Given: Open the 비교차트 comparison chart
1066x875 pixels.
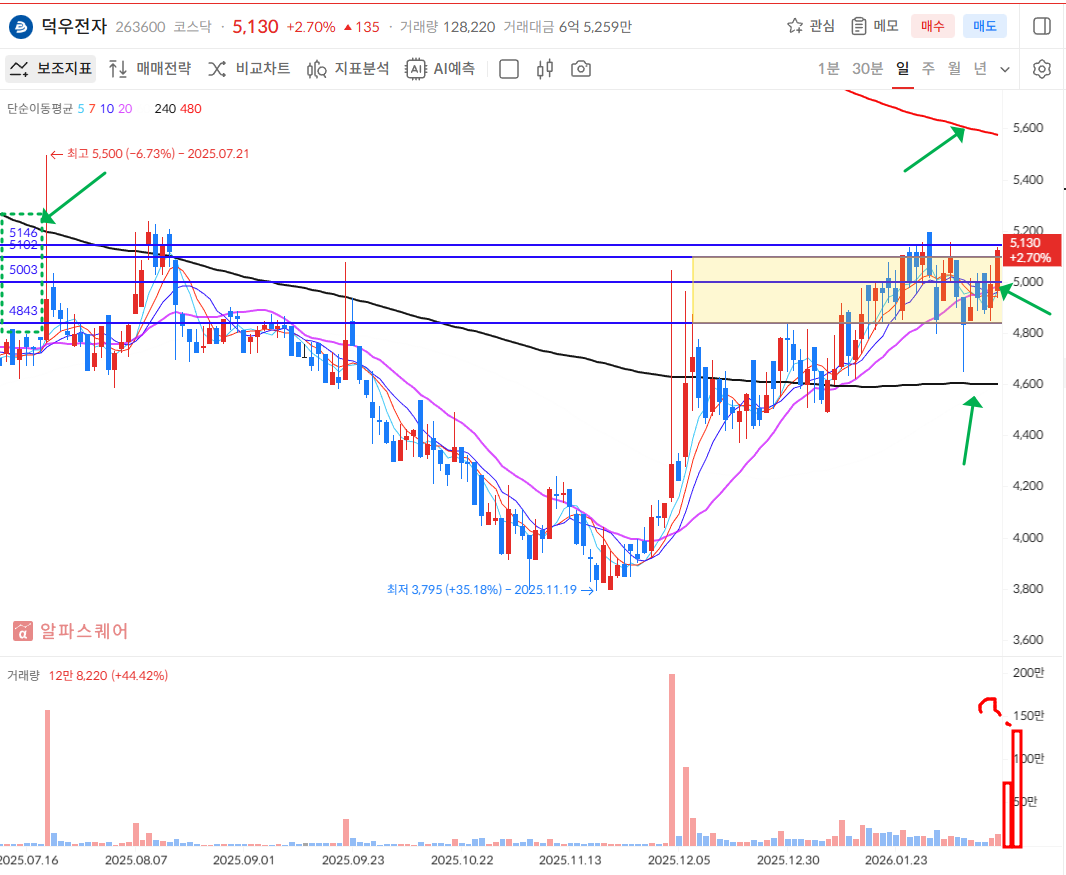Looking at the screenshot, I should pos(249,69).
